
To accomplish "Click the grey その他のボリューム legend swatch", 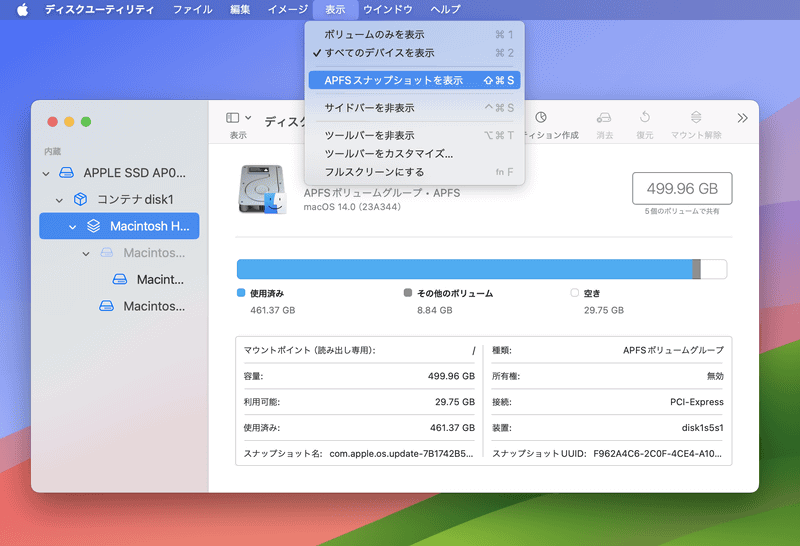I will point(408,292).
